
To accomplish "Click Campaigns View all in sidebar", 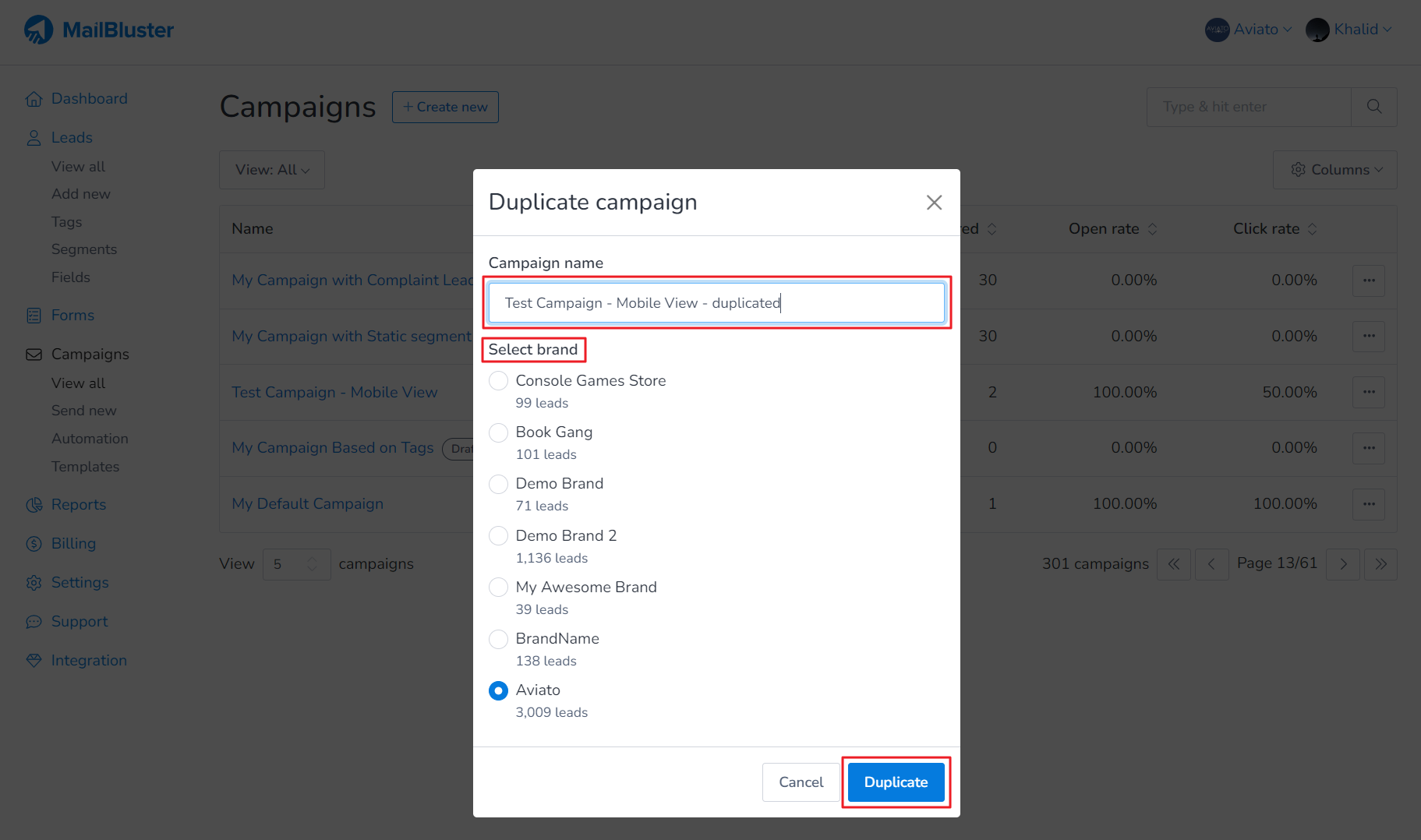I will 78,383.
